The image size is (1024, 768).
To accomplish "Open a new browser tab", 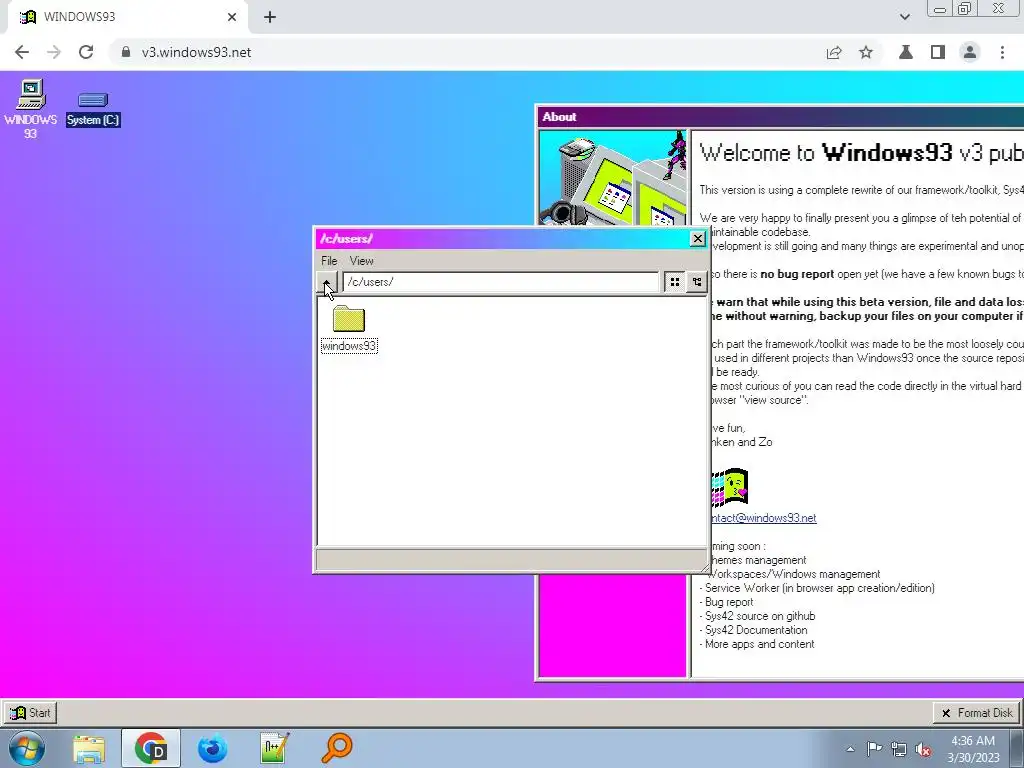I will pos(270,17).
